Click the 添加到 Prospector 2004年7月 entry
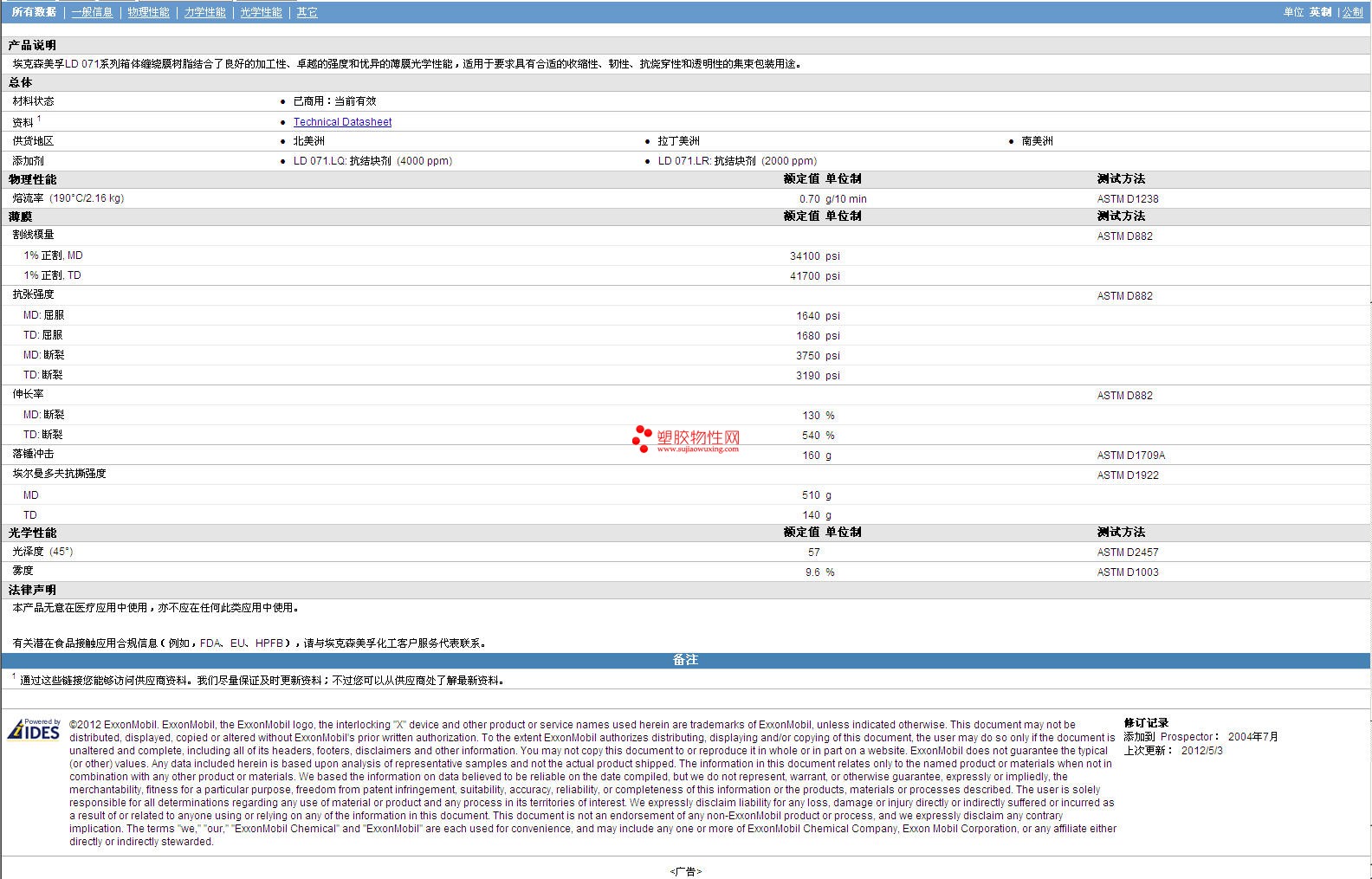 point(1200,737)
